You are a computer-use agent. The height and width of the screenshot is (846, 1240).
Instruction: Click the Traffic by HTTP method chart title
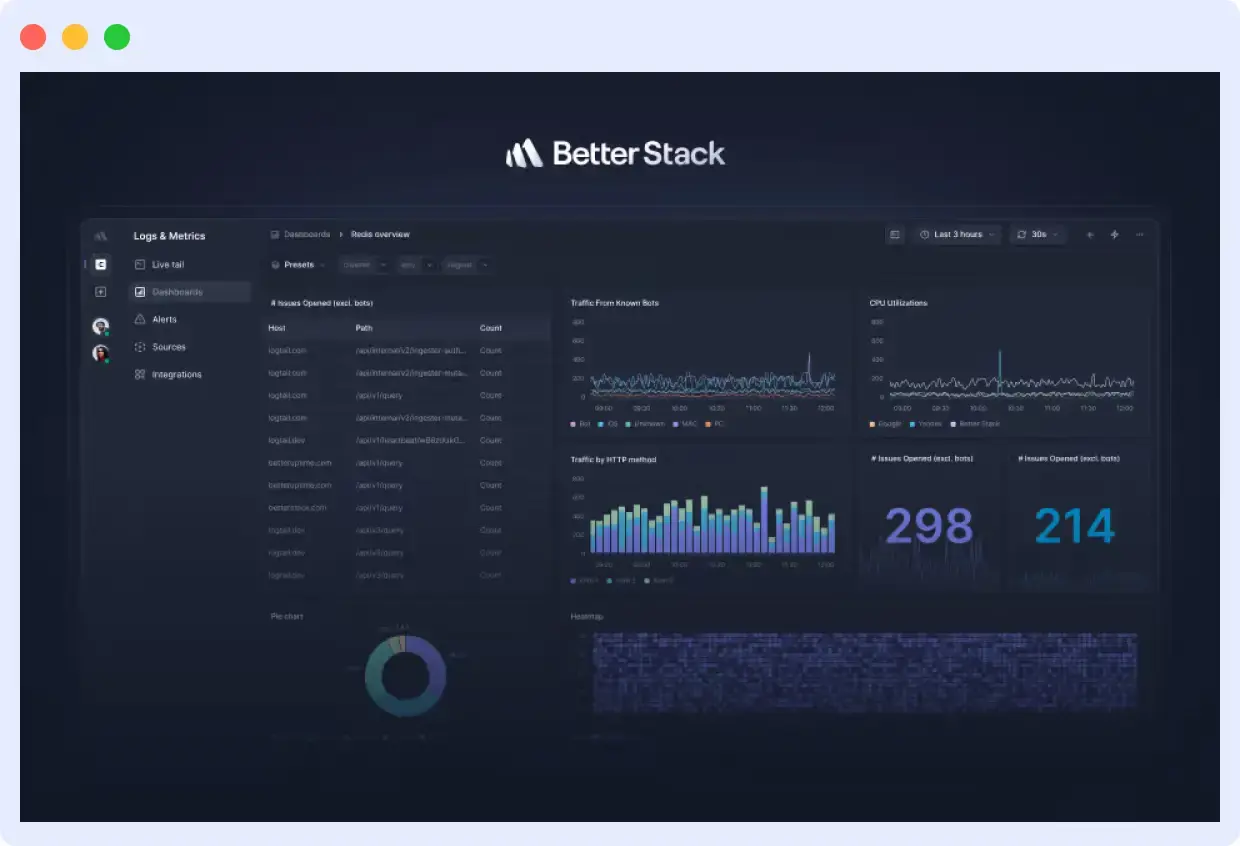(x=613, y=460)
